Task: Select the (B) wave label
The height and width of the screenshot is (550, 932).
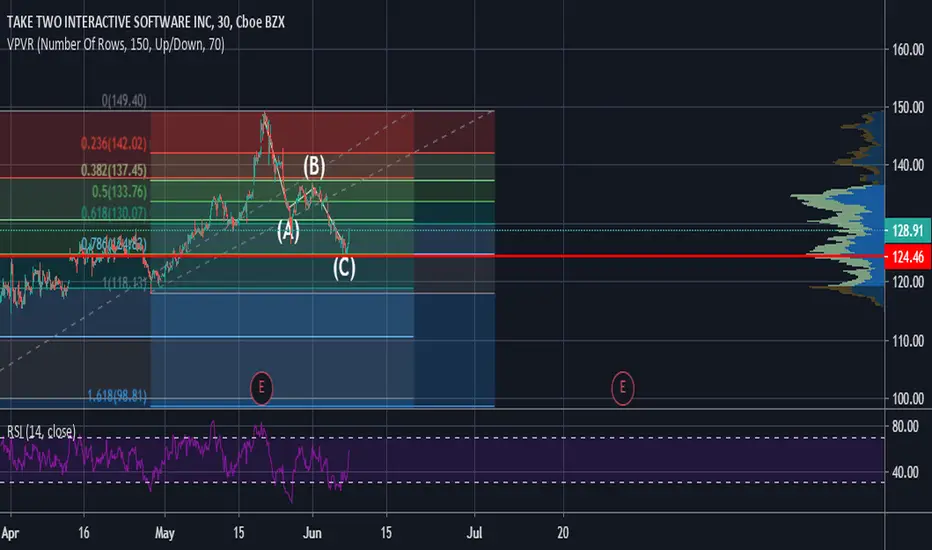Action: (x=314, y=166)
